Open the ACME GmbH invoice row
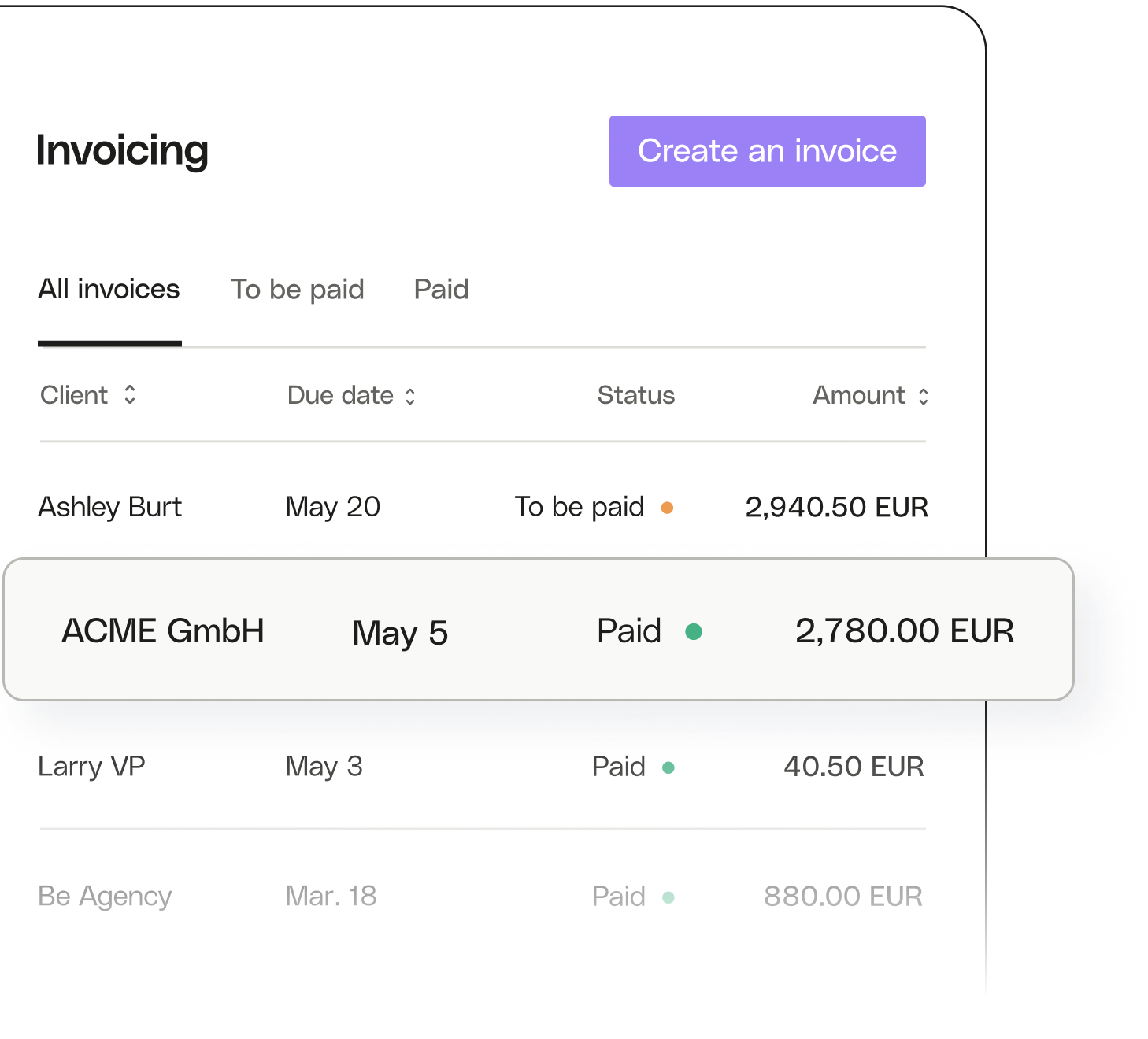1148x1039 pixels. [539, 630]
